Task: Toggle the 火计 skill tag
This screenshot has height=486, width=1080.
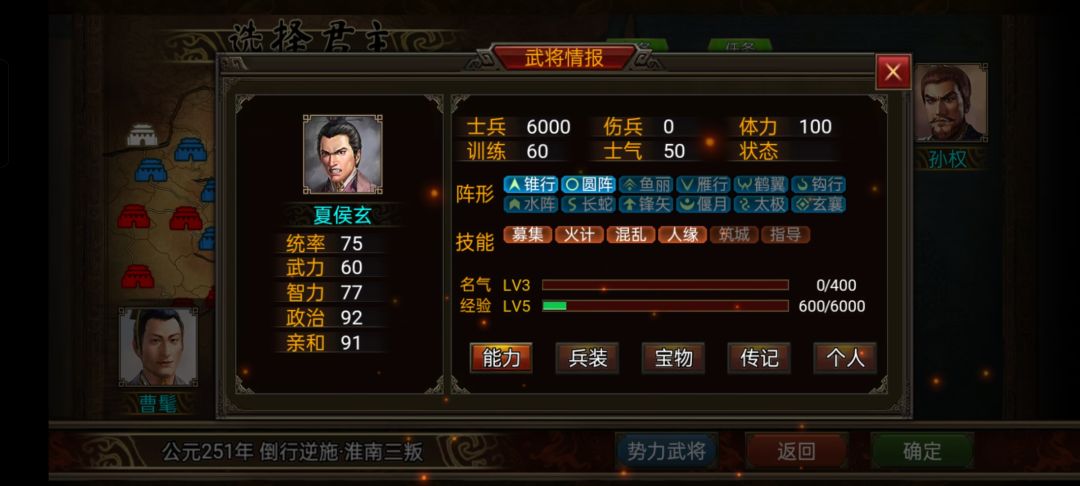Action: [x=579, y=235]
